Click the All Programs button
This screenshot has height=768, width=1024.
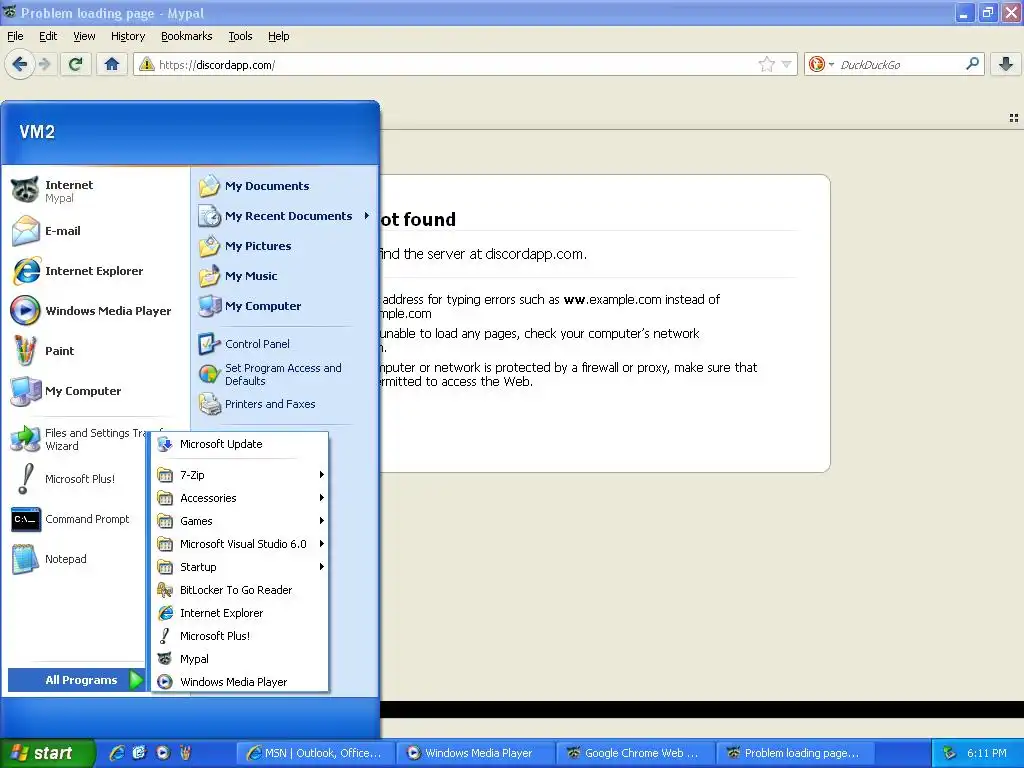pyautogui.click(x=76, y=680)
